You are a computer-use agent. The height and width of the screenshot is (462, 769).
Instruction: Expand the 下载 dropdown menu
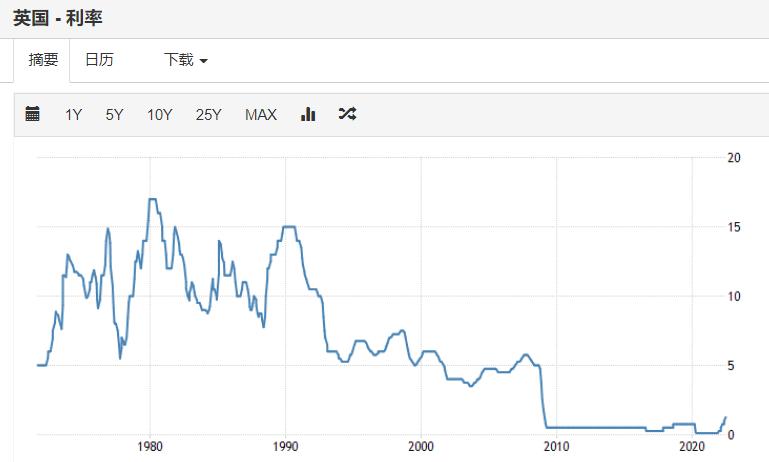tap(185, 60)
